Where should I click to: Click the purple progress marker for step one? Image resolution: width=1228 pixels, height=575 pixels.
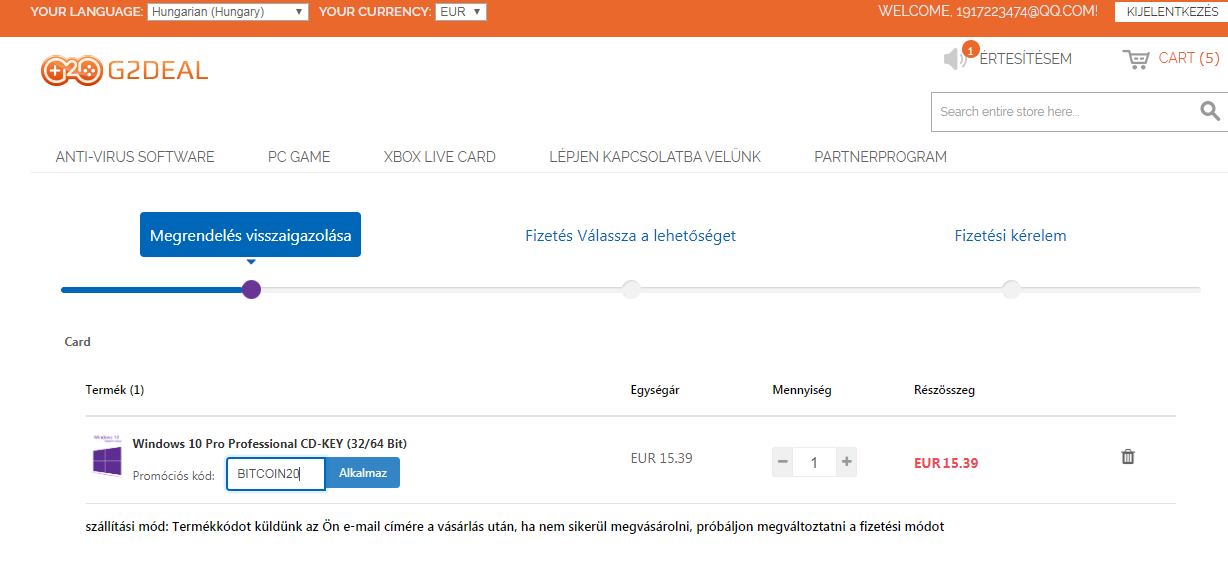251,289
